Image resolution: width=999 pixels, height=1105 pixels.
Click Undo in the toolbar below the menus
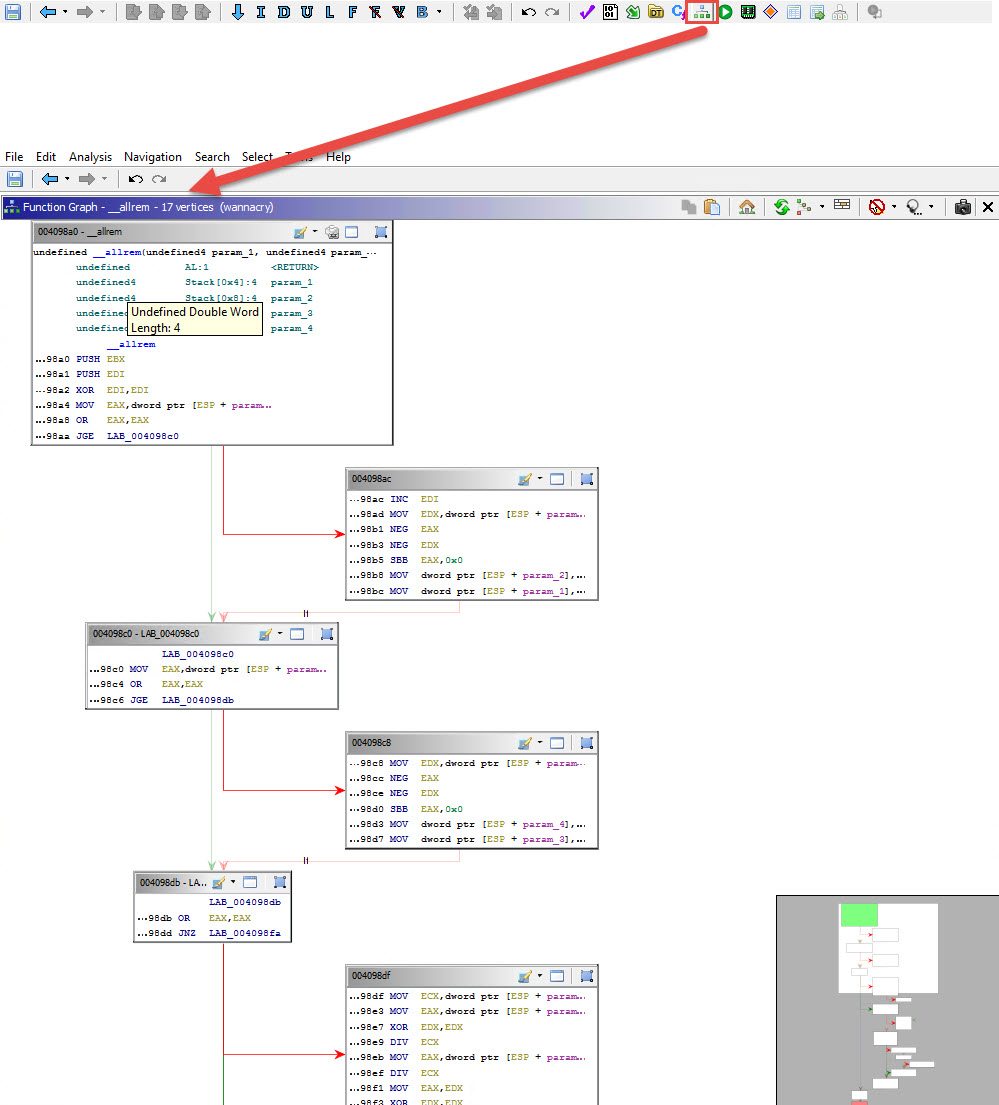click(136, 179)
